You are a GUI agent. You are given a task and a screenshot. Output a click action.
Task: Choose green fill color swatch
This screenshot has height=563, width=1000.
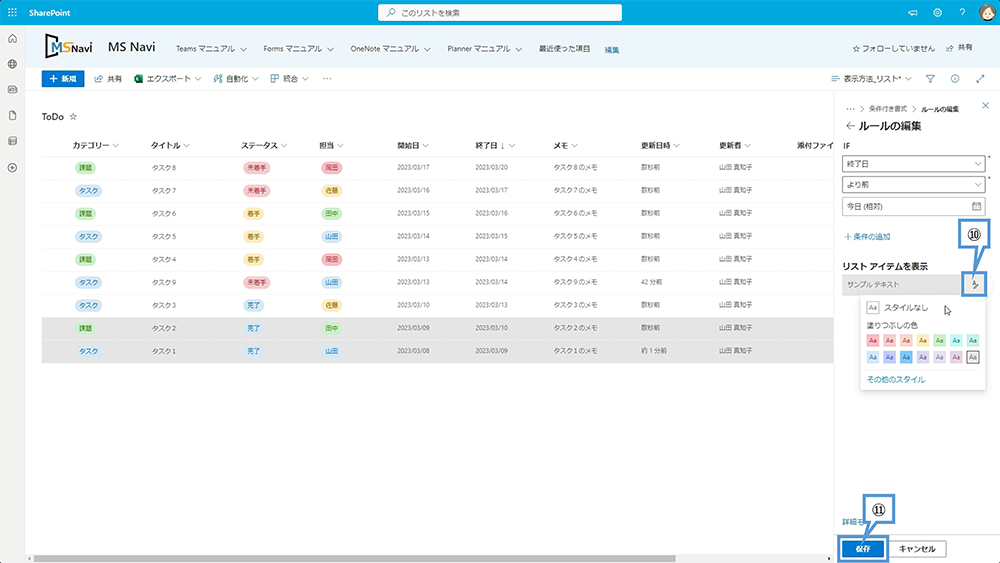click(939, 340)
